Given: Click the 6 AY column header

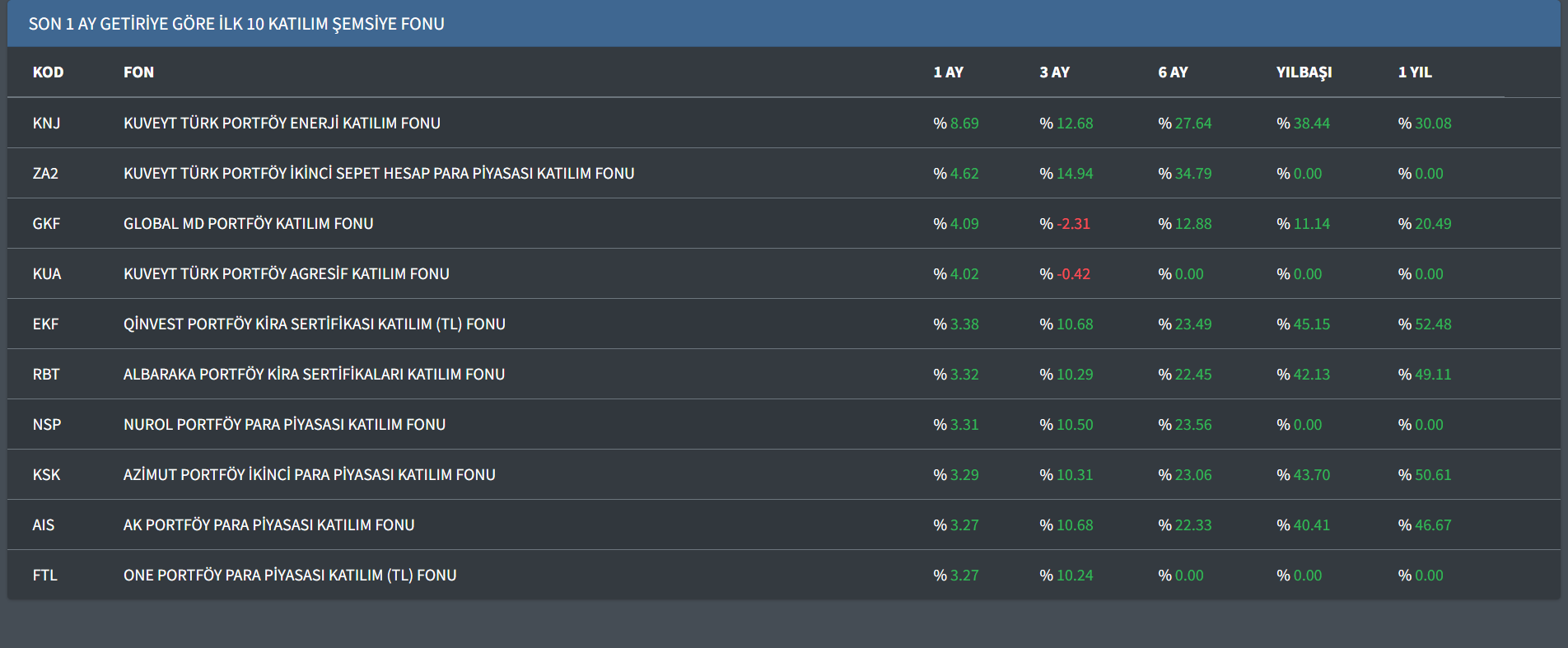Looking at the screenshot, I should click(x=1173, y=72).
